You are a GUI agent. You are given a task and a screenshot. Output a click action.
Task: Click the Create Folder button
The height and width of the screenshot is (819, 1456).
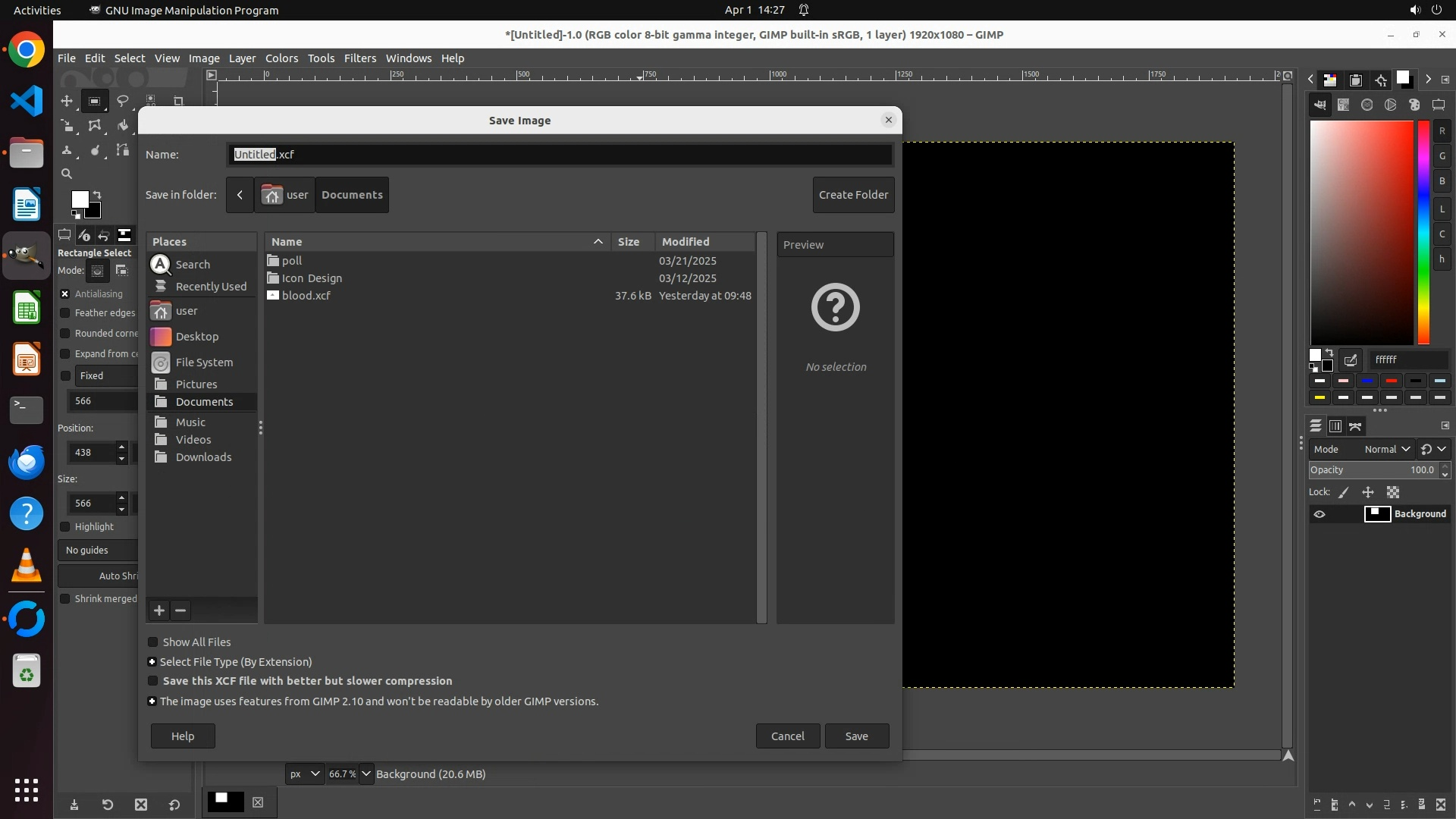[x=853, y=195]
